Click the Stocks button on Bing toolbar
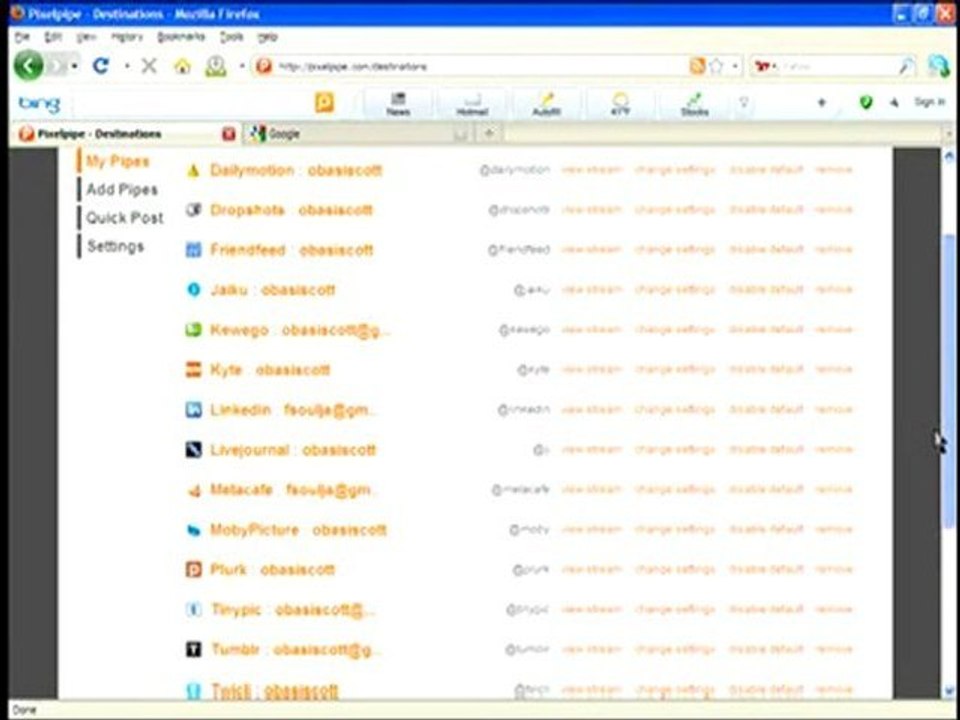Screen dimensions: 960x720 coord(694,103)
